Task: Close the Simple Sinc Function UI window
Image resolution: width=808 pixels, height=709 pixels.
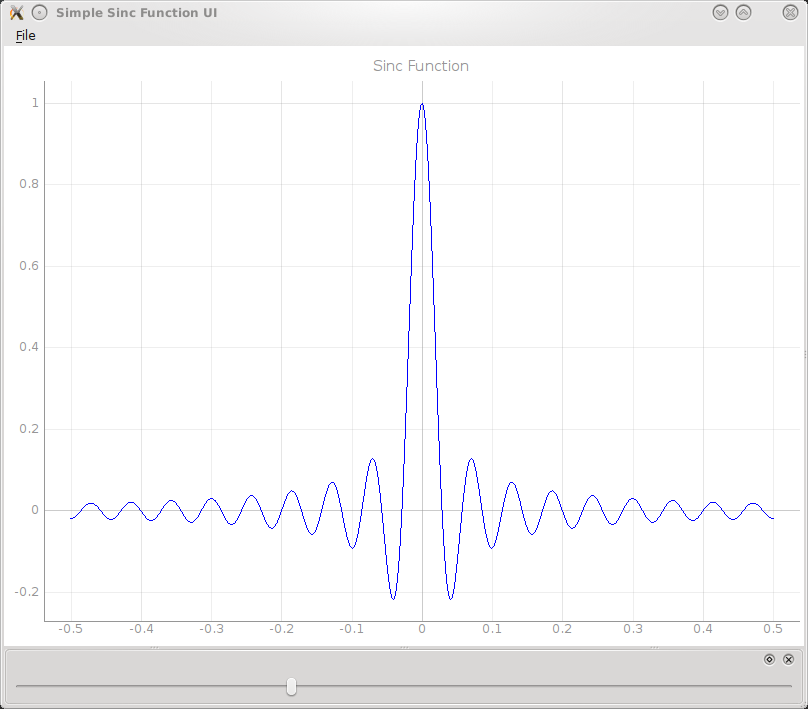Action: coord(790,13)
